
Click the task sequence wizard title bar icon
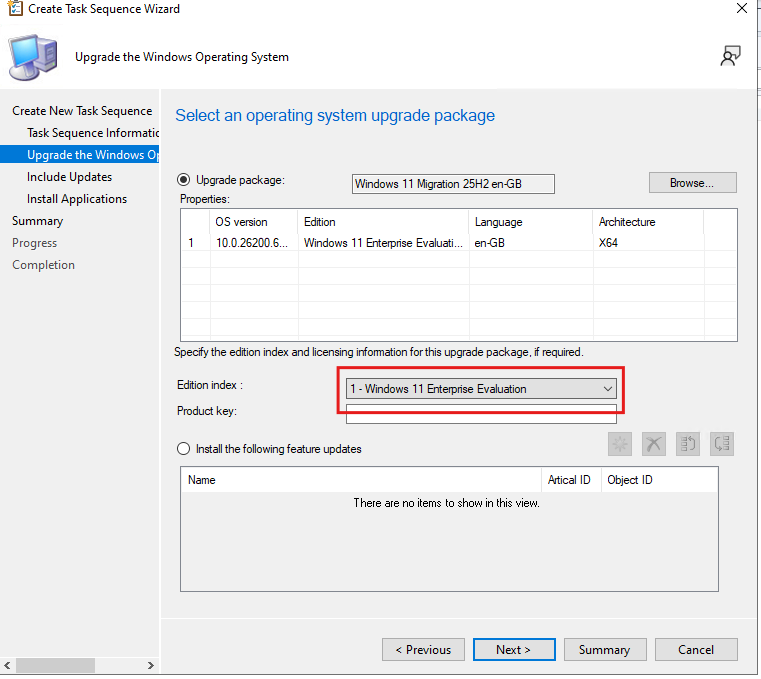pos(13,9)
